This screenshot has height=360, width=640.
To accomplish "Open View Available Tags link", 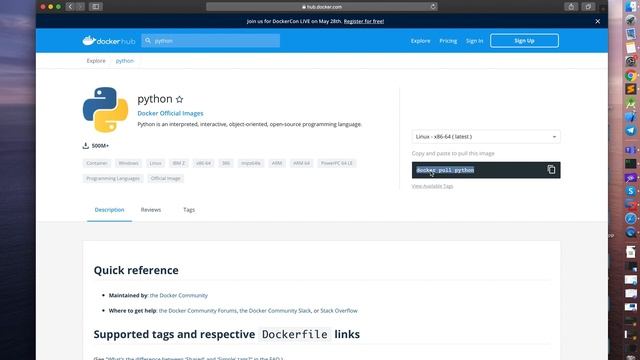I will pyautogui.click(x=432, y=186).
